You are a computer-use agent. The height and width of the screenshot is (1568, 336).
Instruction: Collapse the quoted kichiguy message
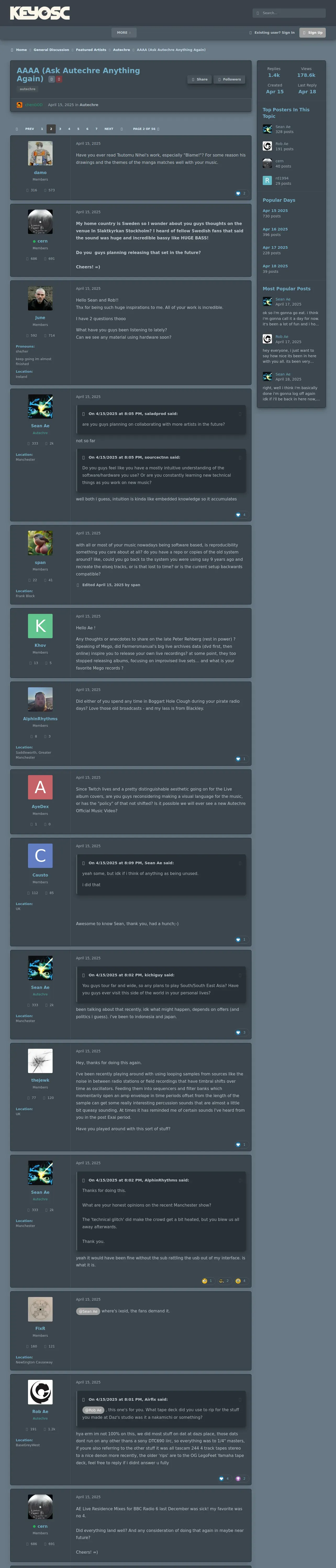[x=240, y=975]
